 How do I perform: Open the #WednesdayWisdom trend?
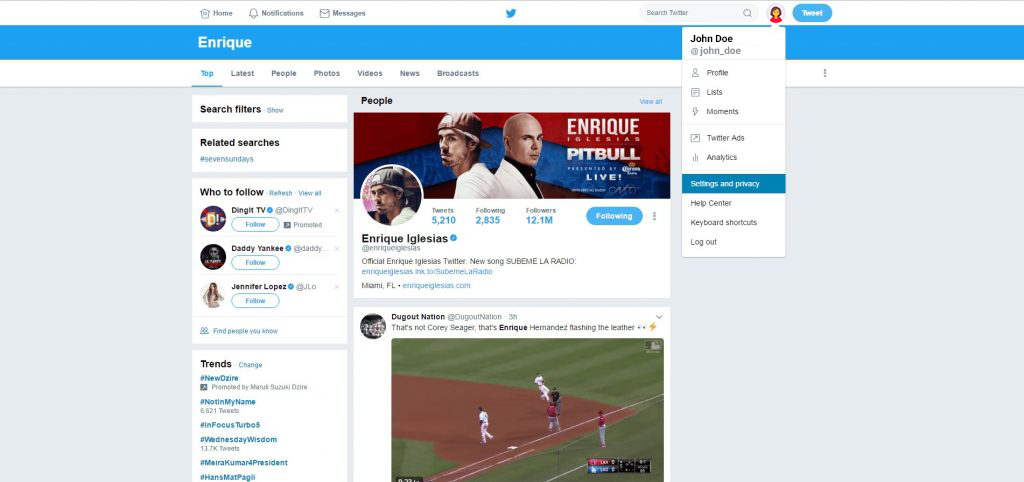coord(238,440)
